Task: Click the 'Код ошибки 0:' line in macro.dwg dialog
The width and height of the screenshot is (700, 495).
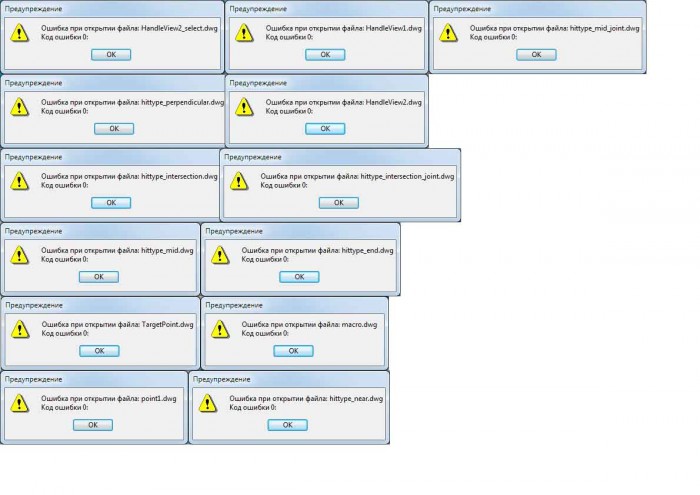Action: click(x=265, y=333)
